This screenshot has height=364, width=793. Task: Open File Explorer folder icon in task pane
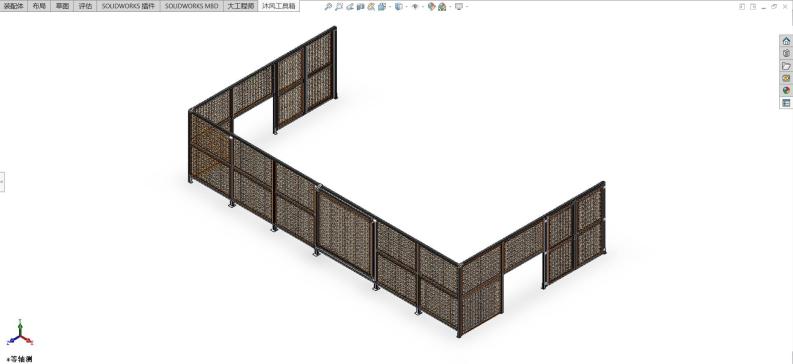point(786,66)
